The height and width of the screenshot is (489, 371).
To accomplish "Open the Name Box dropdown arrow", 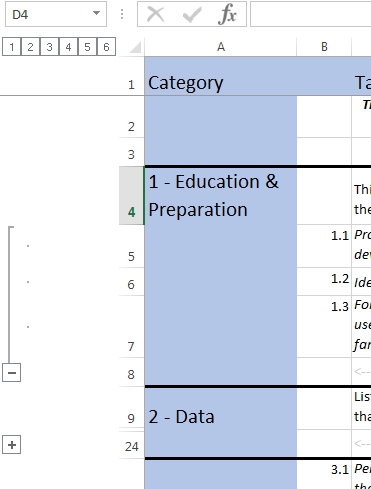I will click(x=96, y=13).
